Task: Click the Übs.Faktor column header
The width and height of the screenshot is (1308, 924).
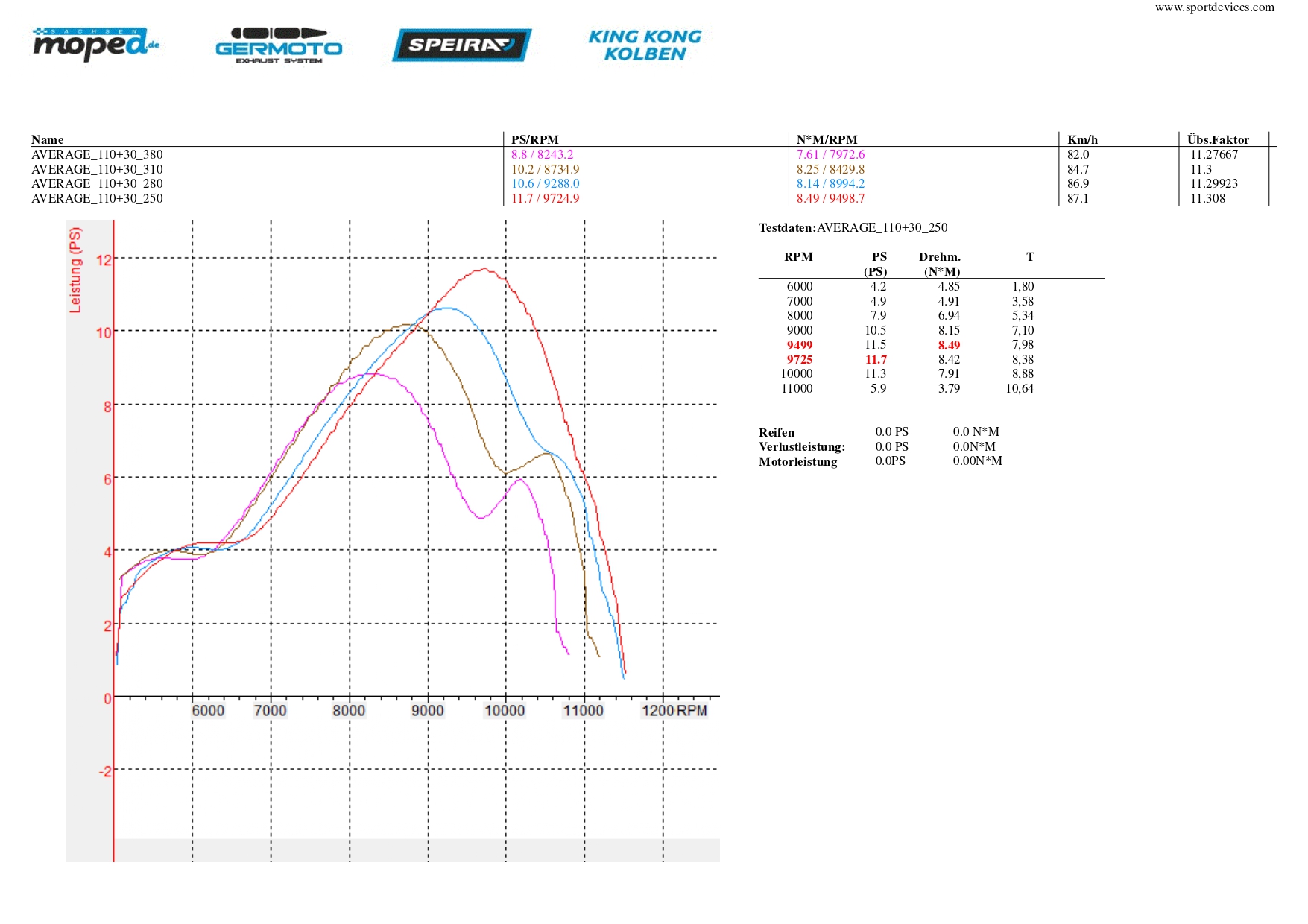Action: point(1218,139)
